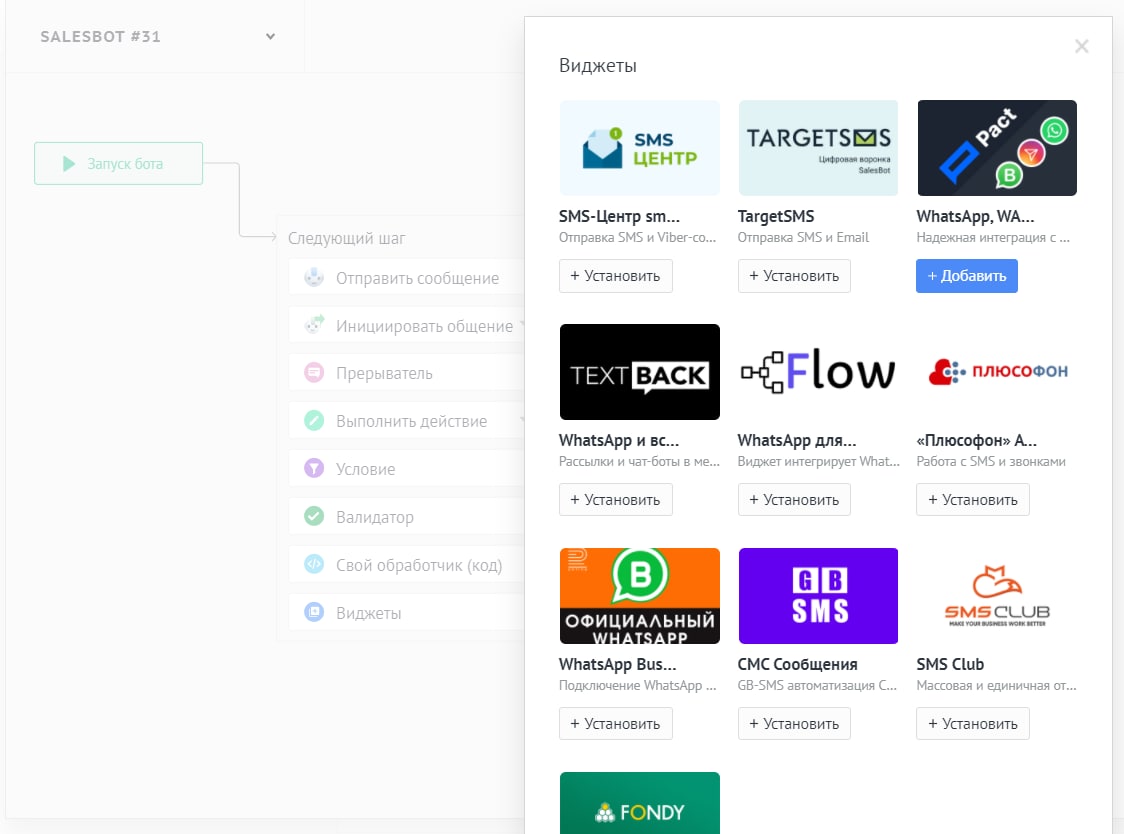
Task: Install the Плюсофон widget
Action: (973, 500)
